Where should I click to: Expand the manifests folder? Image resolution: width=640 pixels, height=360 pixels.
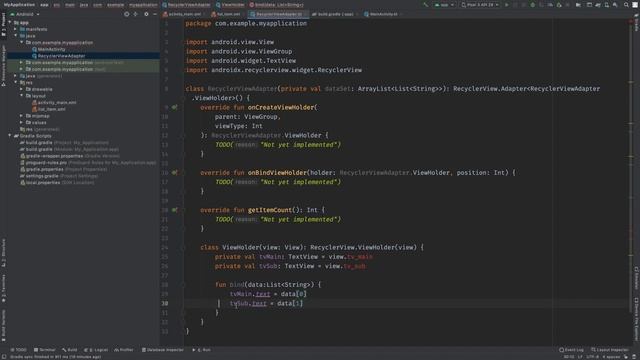16,29
